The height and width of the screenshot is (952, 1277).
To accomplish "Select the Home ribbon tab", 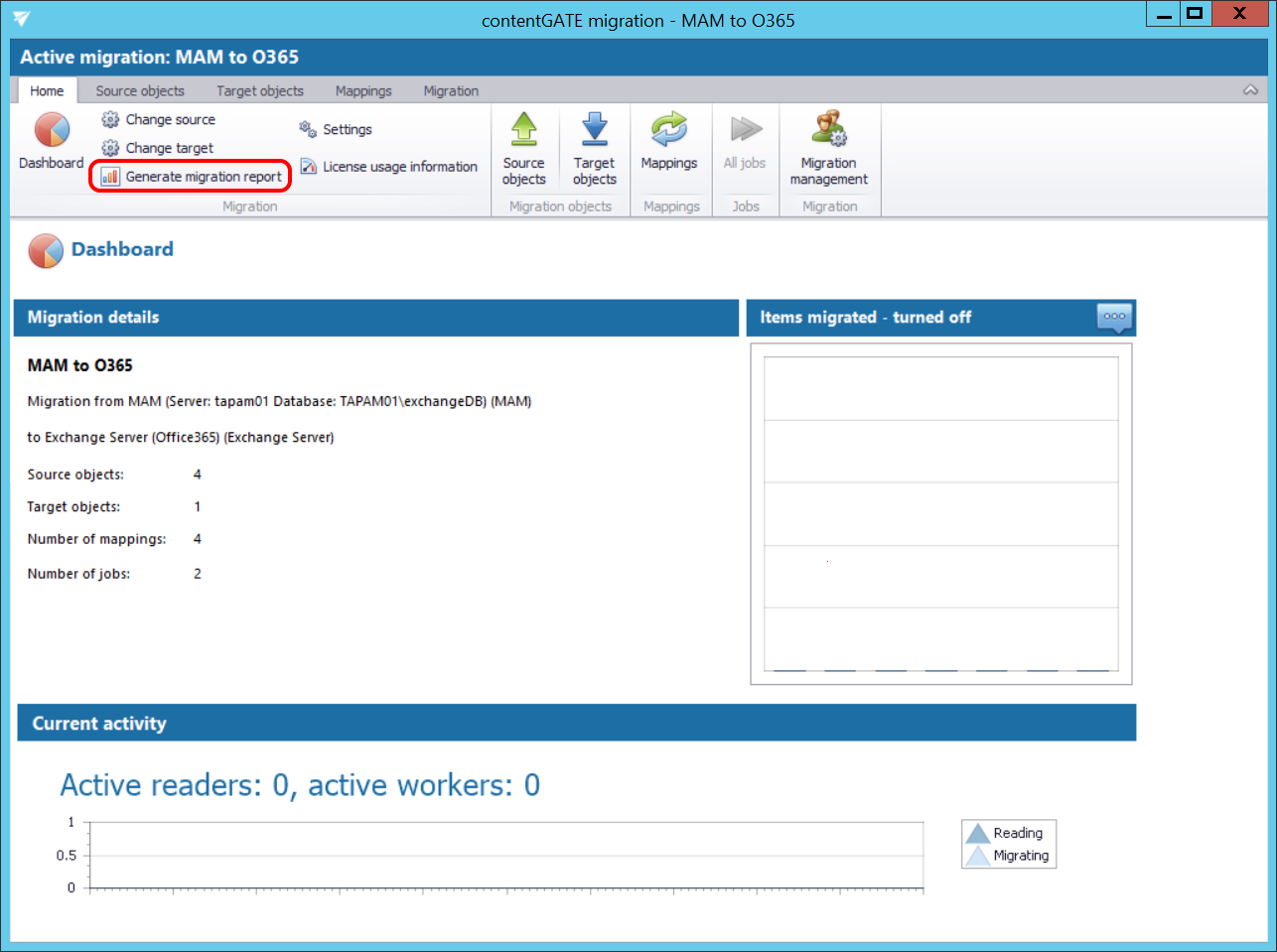I will 47,90.
